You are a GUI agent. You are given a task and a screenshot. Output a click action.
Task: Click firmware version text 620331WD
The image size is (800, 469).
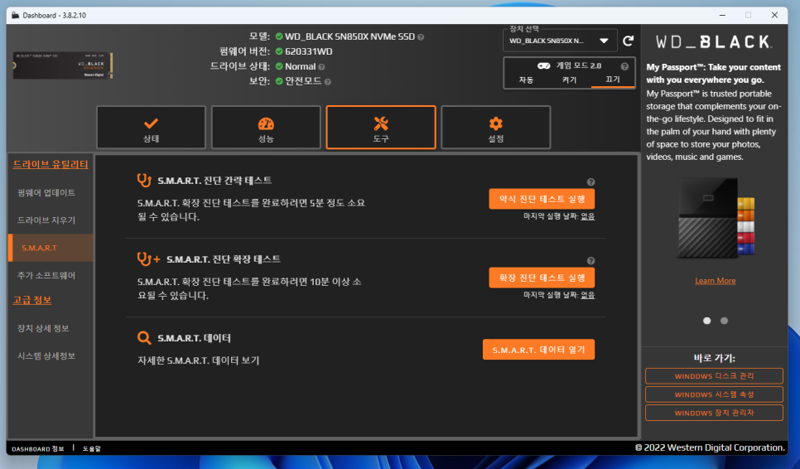(309, 52)
